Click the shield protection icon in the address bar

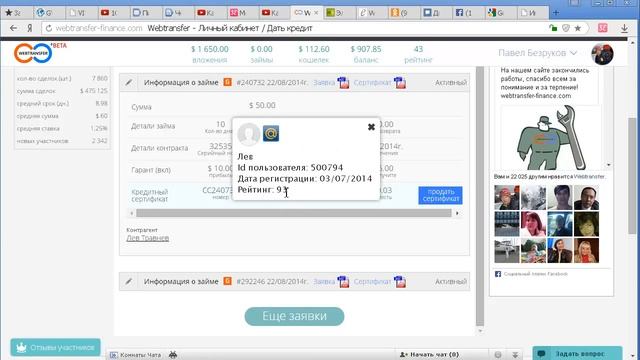click(566, 28)
